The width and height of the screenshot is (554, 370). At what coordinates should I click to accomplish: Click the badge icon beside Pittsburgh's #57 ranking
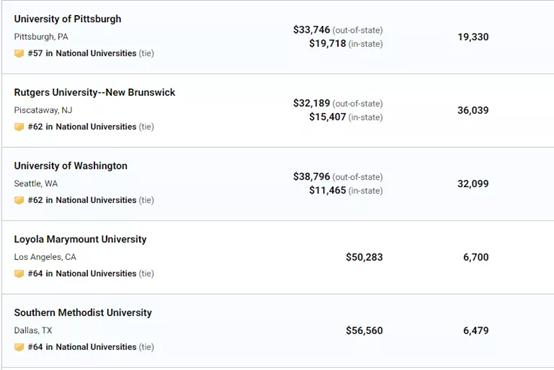19,53
